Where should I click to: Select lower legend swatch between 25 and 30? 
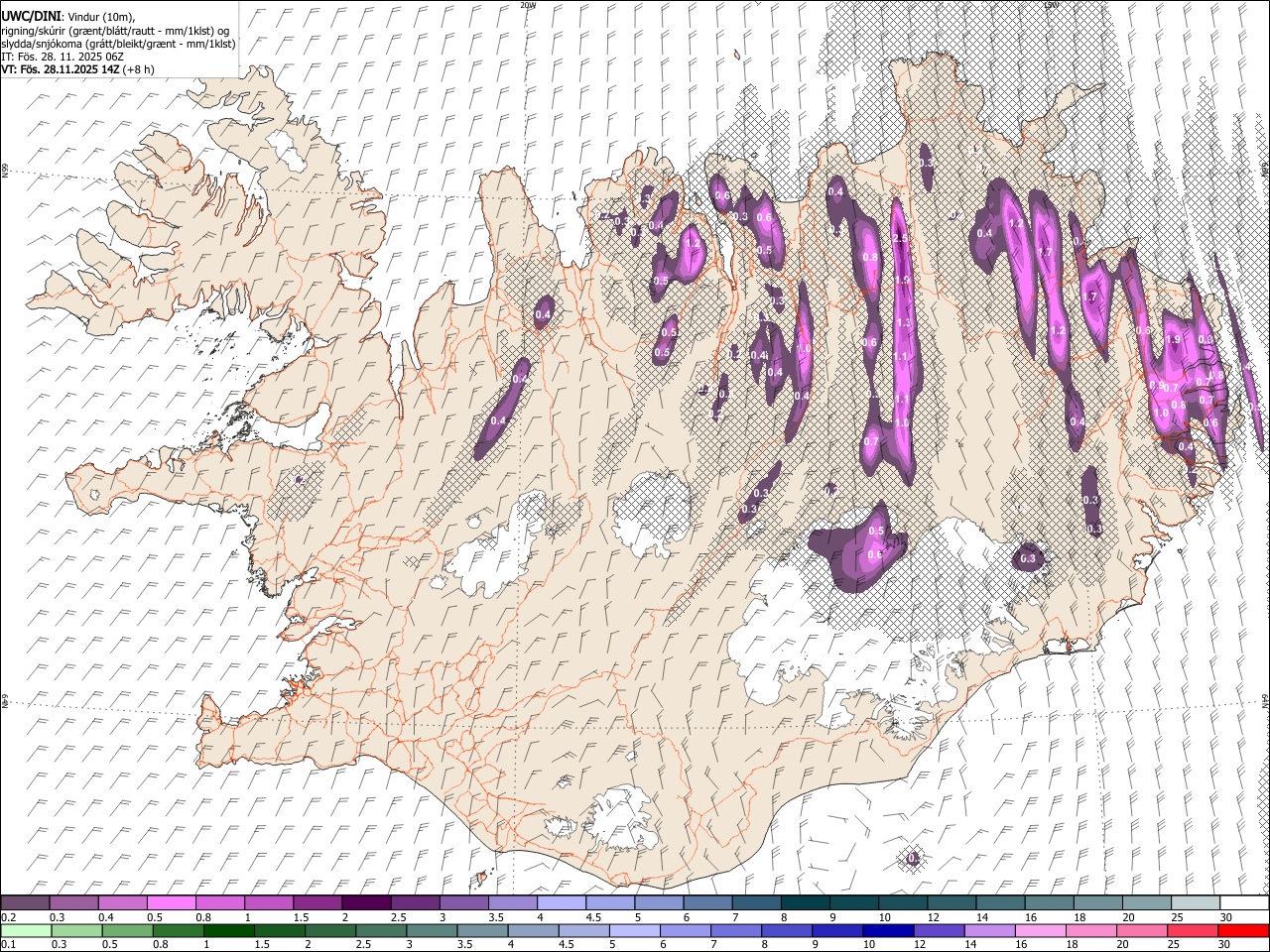(x=1192, y=931)
